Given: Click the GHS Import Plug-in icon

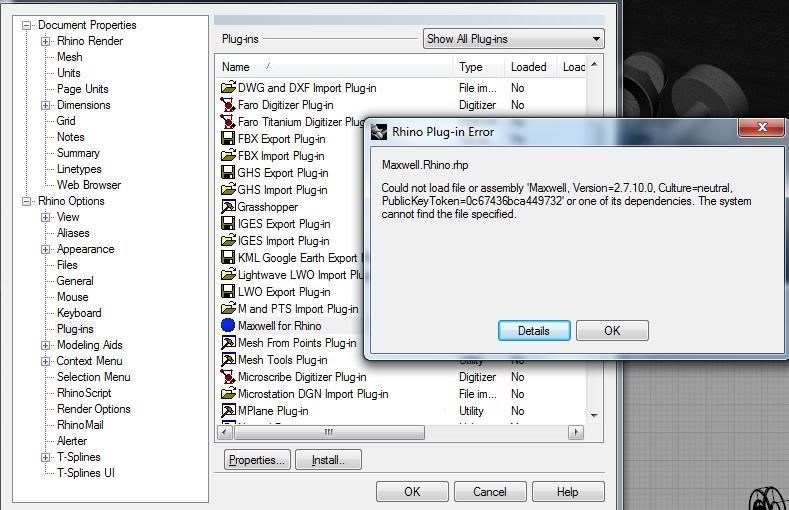Looking at the screenshot, I should (228, 190).
